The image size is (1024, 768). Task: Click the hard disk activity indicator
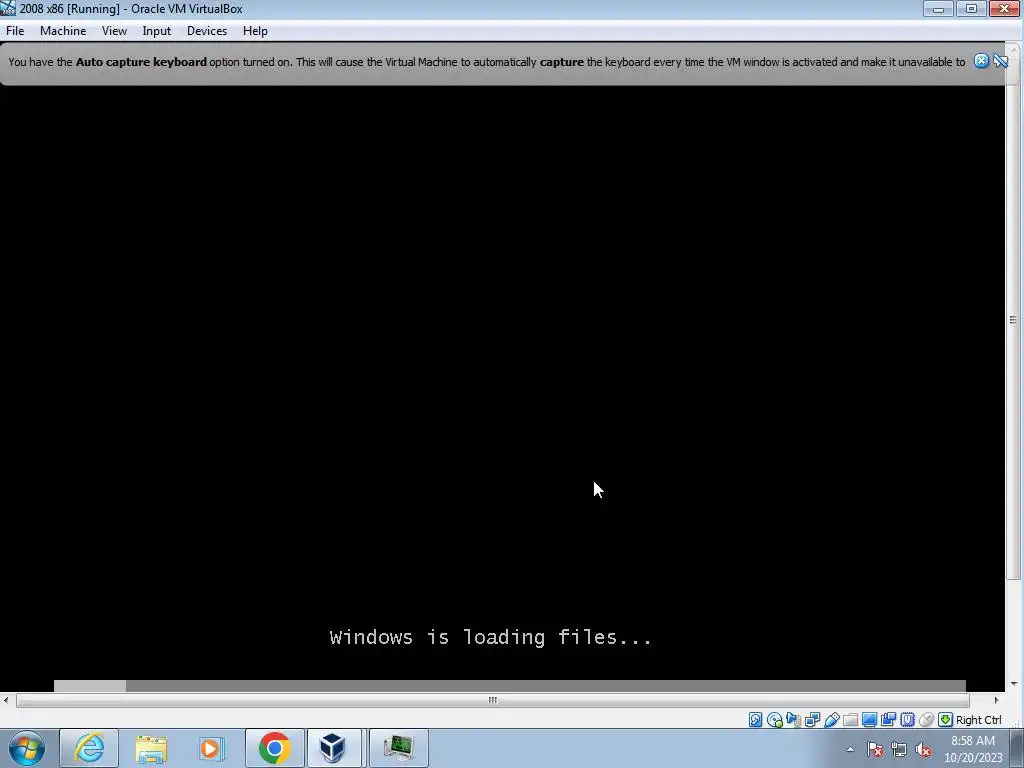pyautogui.click(x=756, y=720)
